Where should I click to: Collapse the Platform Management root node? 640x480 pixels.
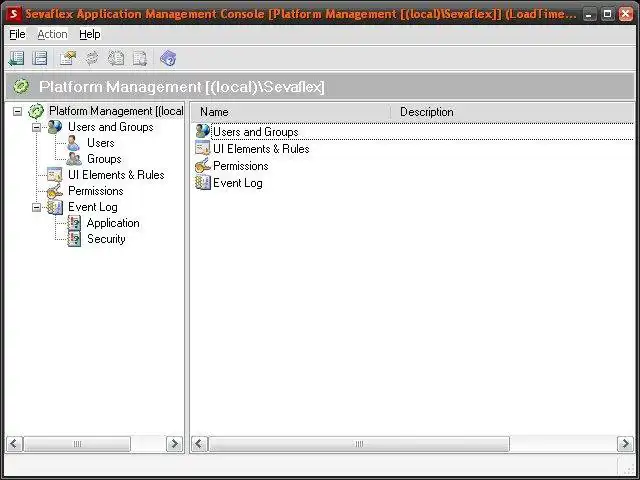(17, 111)
